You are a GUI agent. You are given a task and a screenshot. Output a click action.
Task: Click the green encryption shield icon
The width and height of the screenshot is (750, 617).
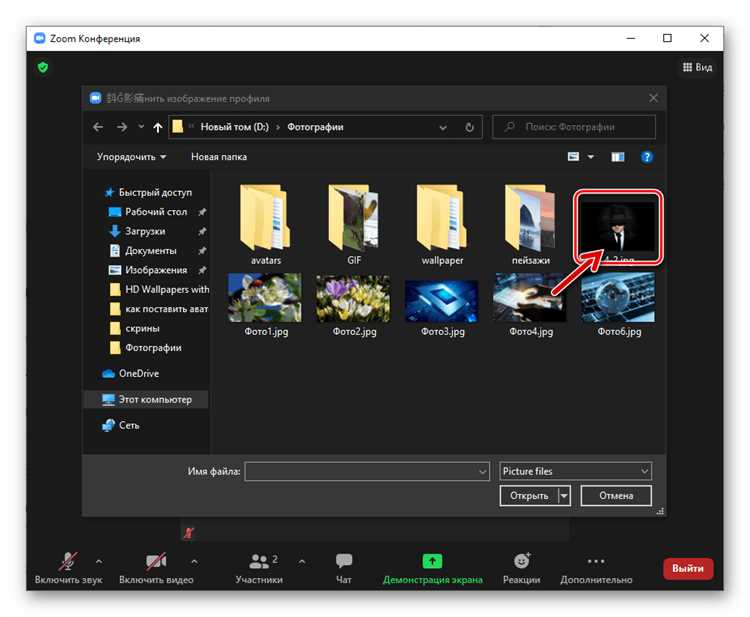[43, 67]
